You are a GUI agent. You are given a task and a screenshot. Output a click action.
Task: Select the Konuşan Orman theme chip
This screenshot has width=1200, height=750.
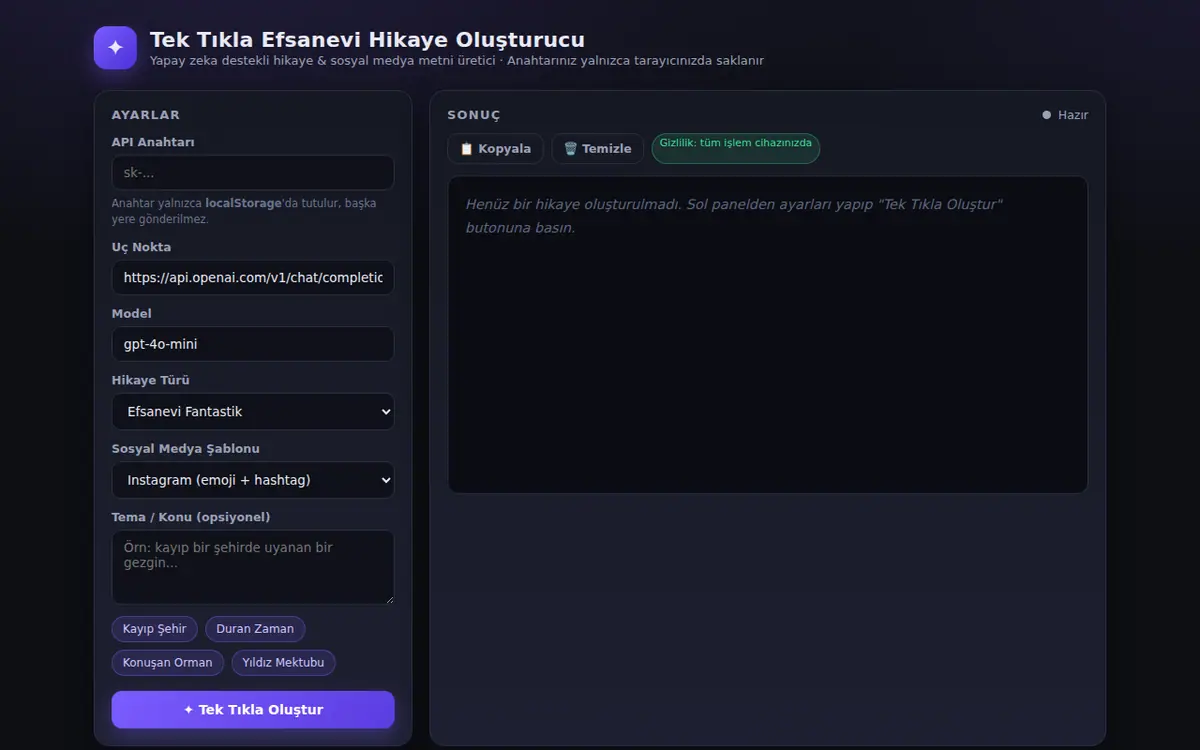point(168,663)
